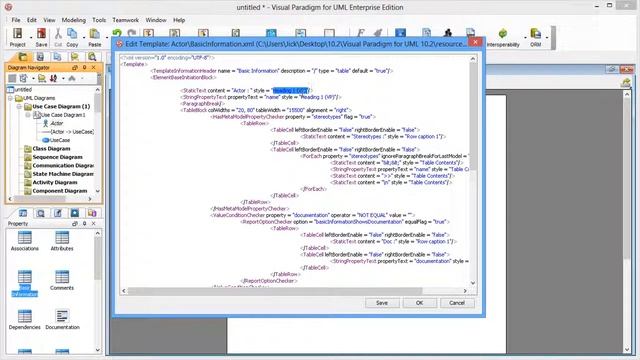Open the View menu

pos(49,20)
